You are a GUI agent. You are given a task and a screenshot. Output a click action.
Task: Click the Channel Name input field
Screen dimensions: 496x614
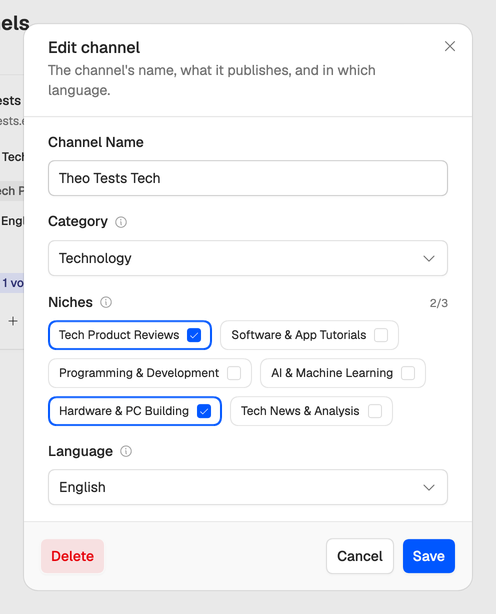248,178
